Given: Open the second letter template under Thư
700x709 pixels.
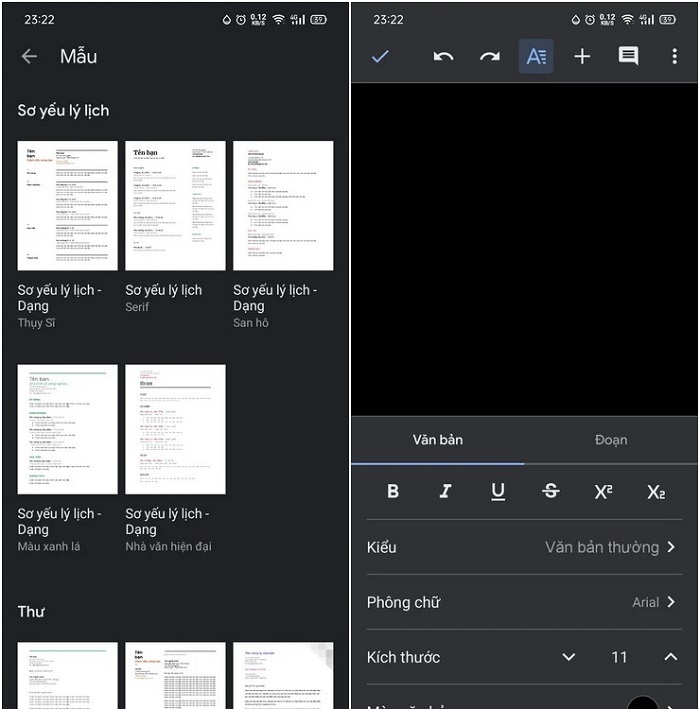Looking at the screenshot, I should pos(175,676).
